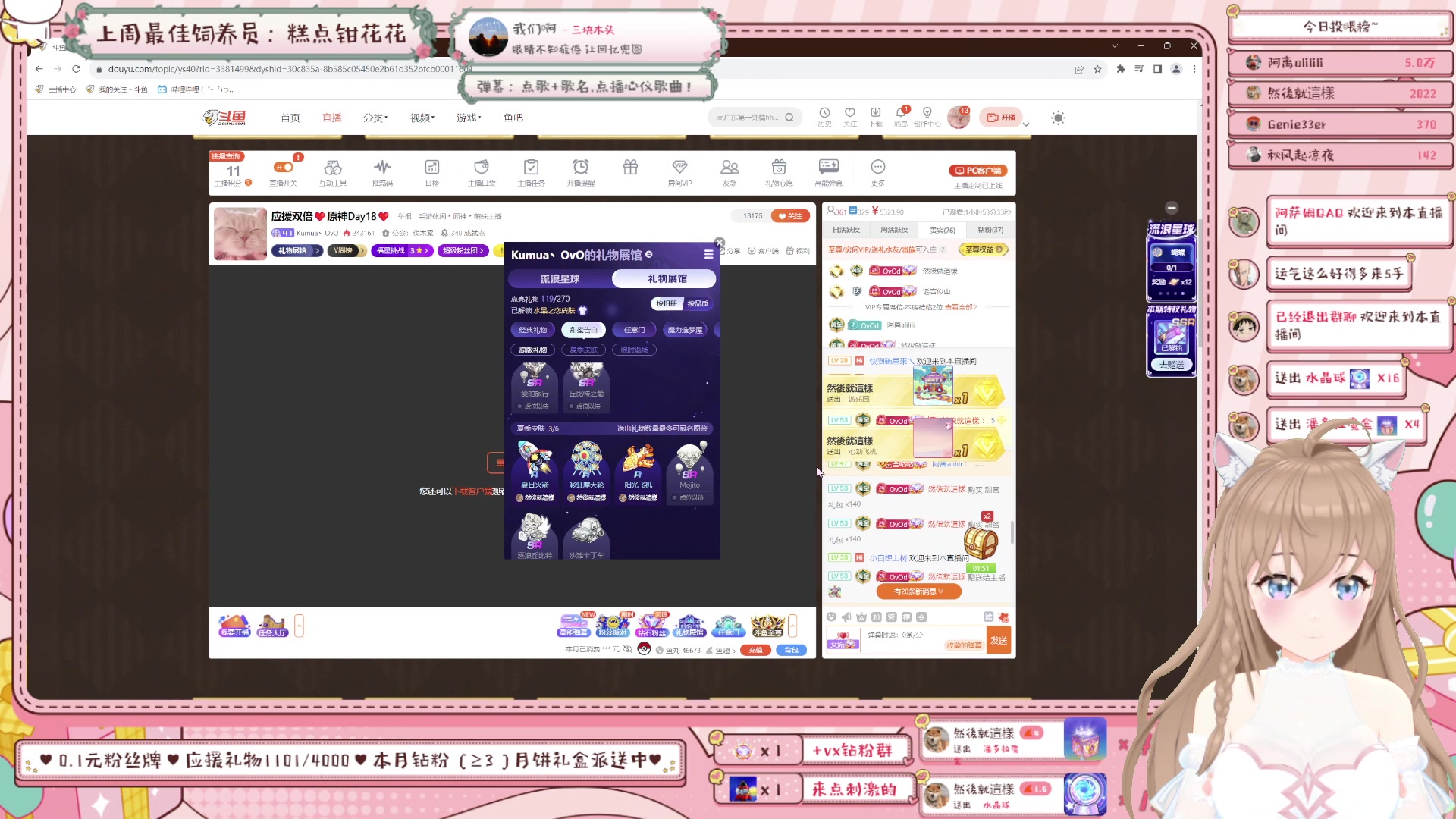Expand right gift bar chevron

click(x=792, y=626)
